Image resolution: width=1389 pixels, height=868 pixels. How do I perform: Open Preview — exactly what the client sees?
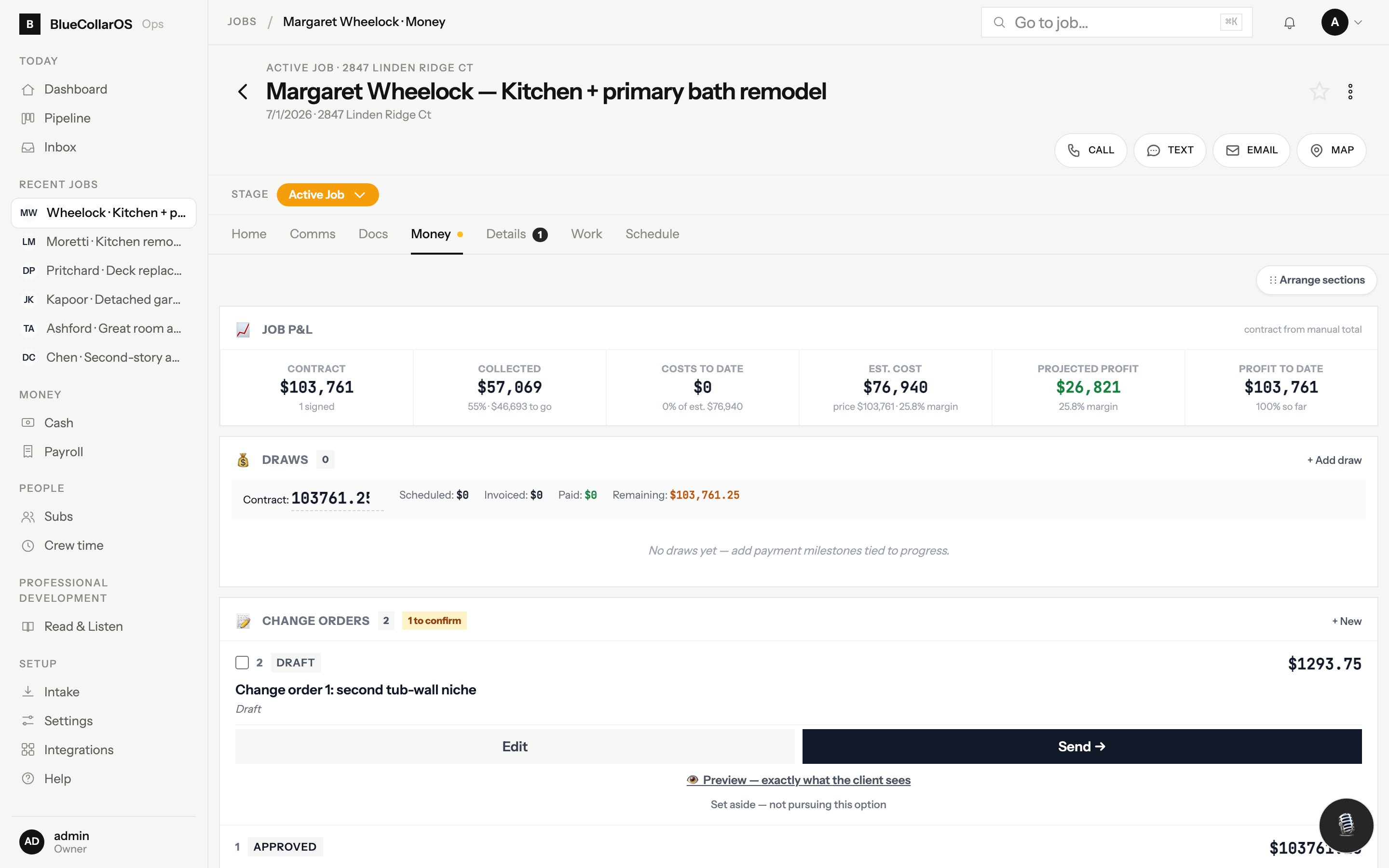[798, 780]
